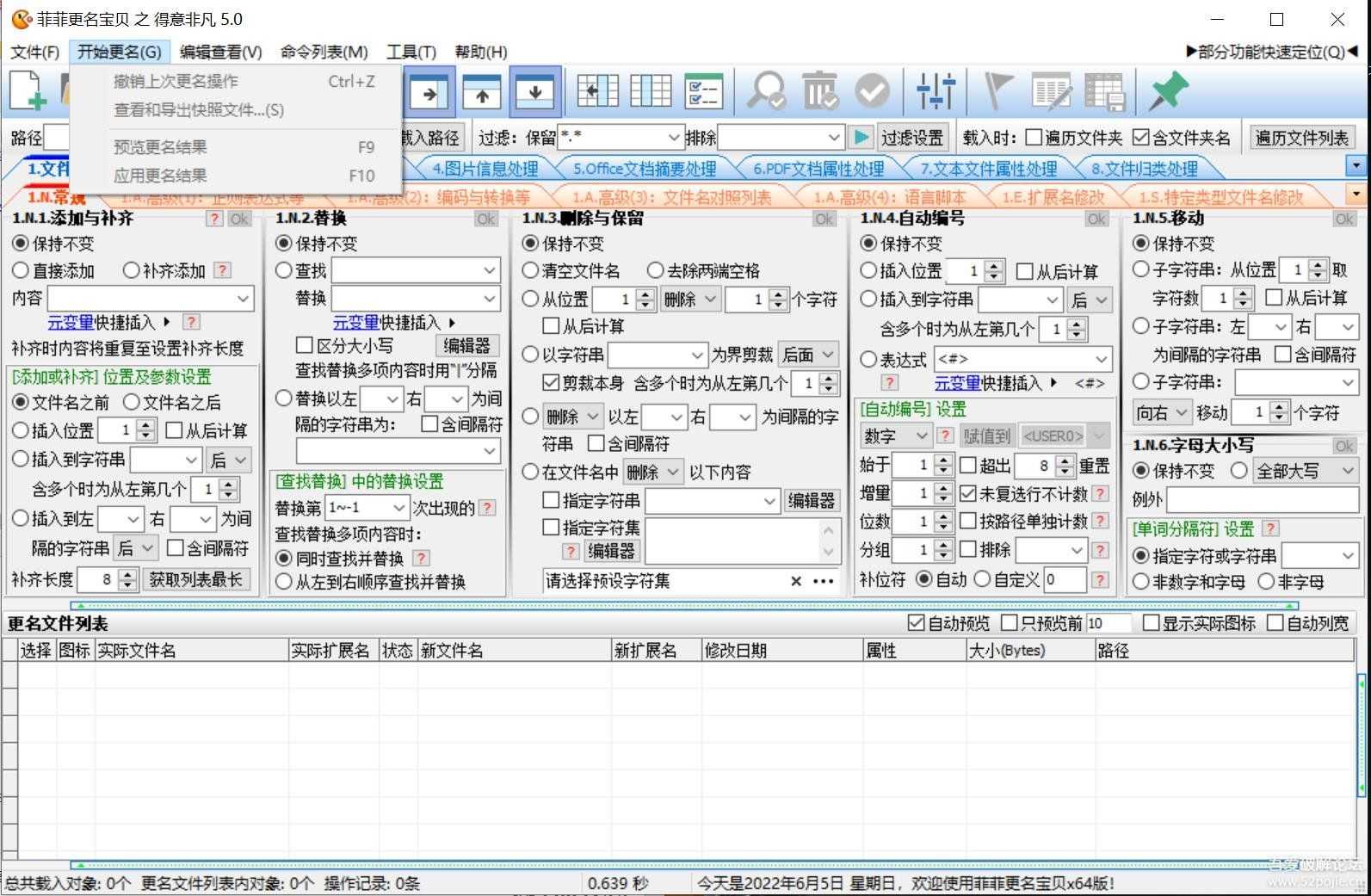Viewport: 1371px width, 896px height.
Task: Click the table save icon
Action: coord(1105,91)
